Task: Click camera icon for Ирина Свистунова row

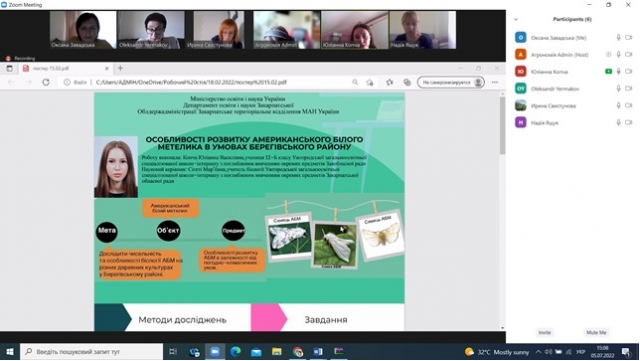Action: pyautogui.click(x=629, y=105)
